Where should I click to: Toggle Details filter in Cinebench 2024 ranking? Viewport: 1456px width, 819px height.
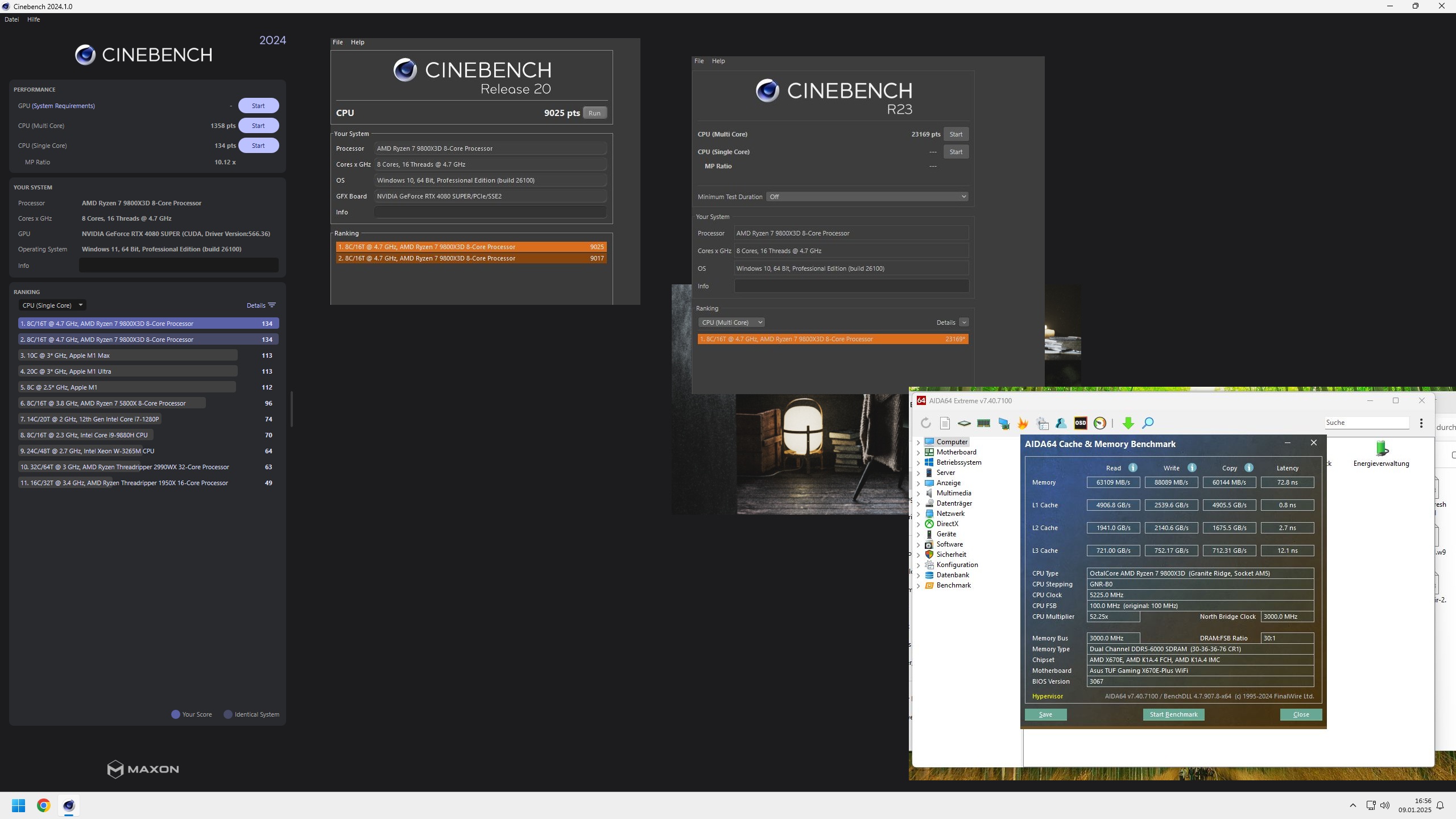tap(261, 305)
